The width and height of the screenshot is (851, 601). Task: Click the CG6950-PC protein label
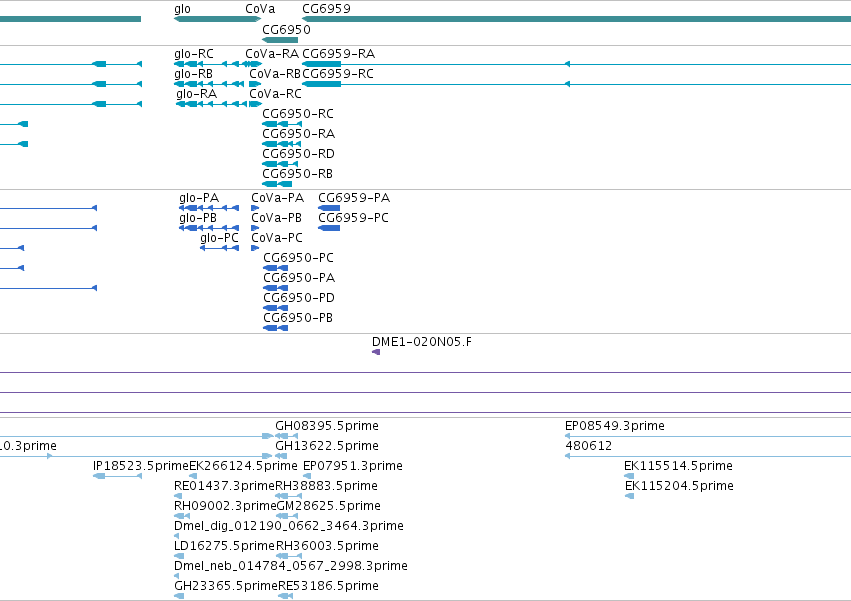[x=299, y=258]
